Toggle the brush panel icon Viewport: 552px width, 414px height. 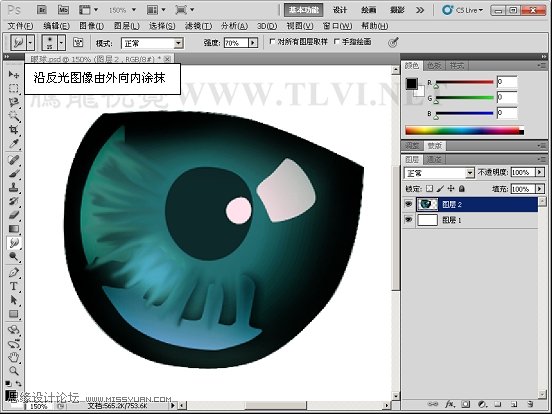coord(78,43)
